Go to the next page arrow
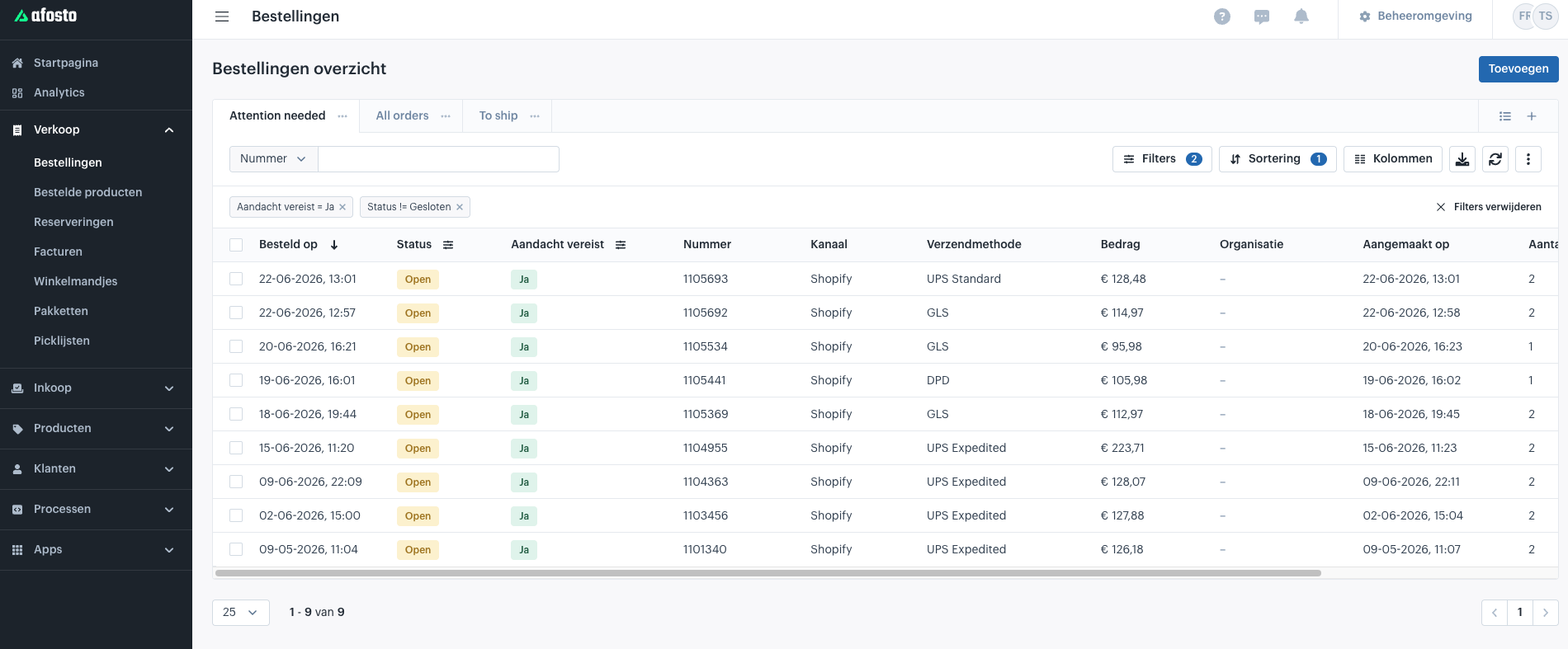Viewport: 1568px width, 649px height. click(x=1546, y=613)
